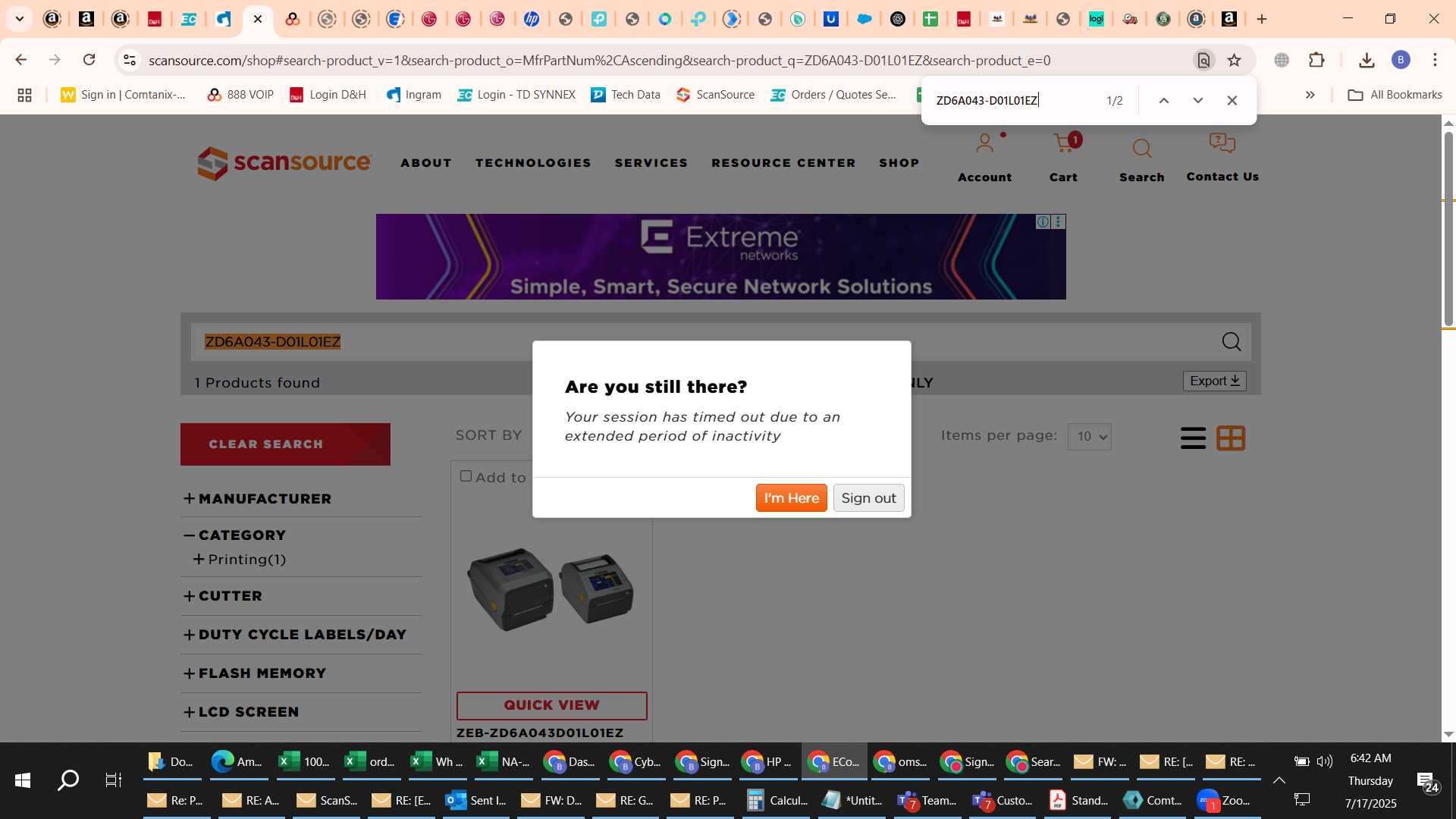Open the Chrome profile avatar B
This screenshot has height=819, width=1456.
[1401, 60]
